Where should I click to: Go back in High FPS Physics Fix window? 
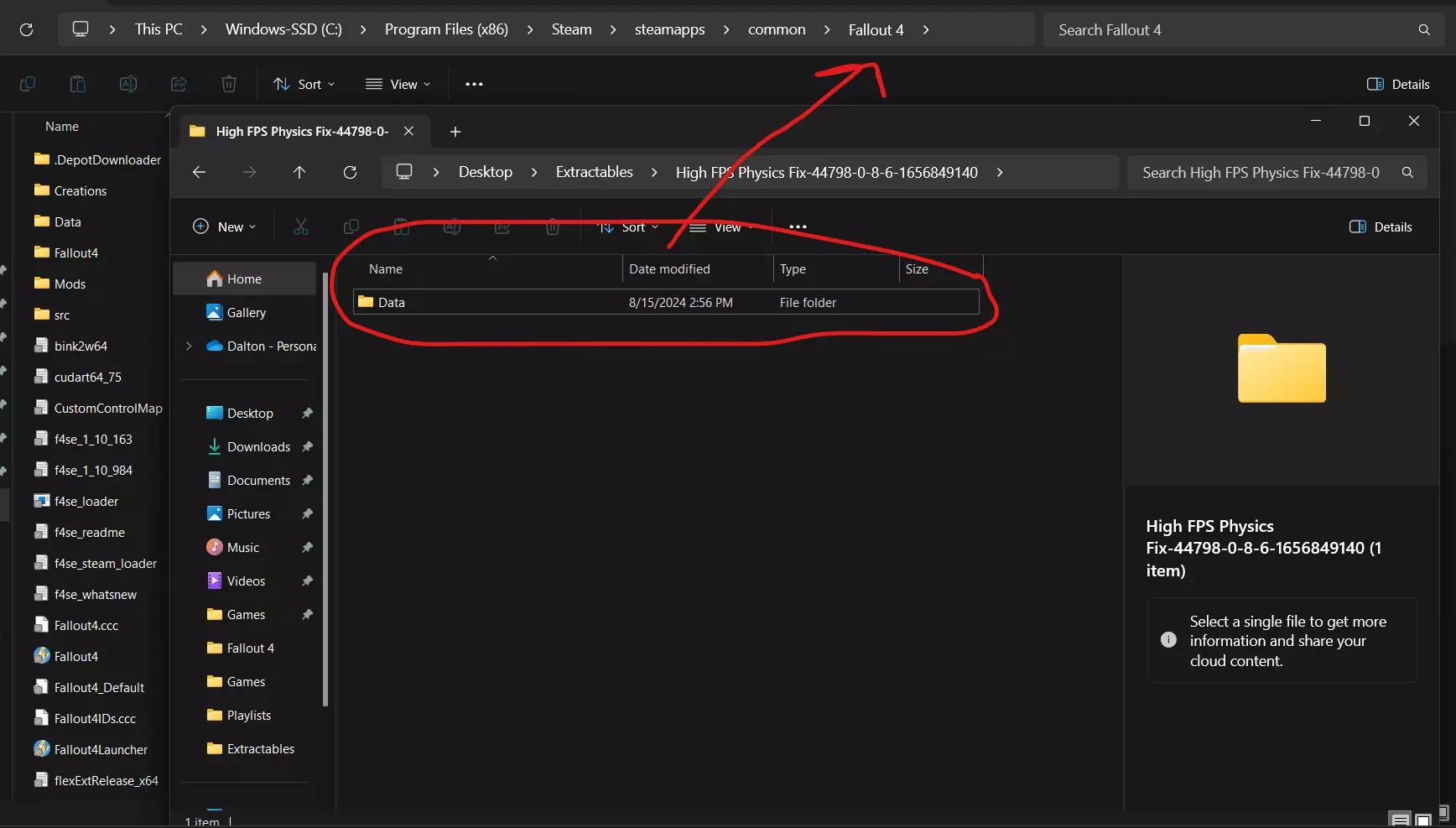pyautogui.click(x=199, y=172)
